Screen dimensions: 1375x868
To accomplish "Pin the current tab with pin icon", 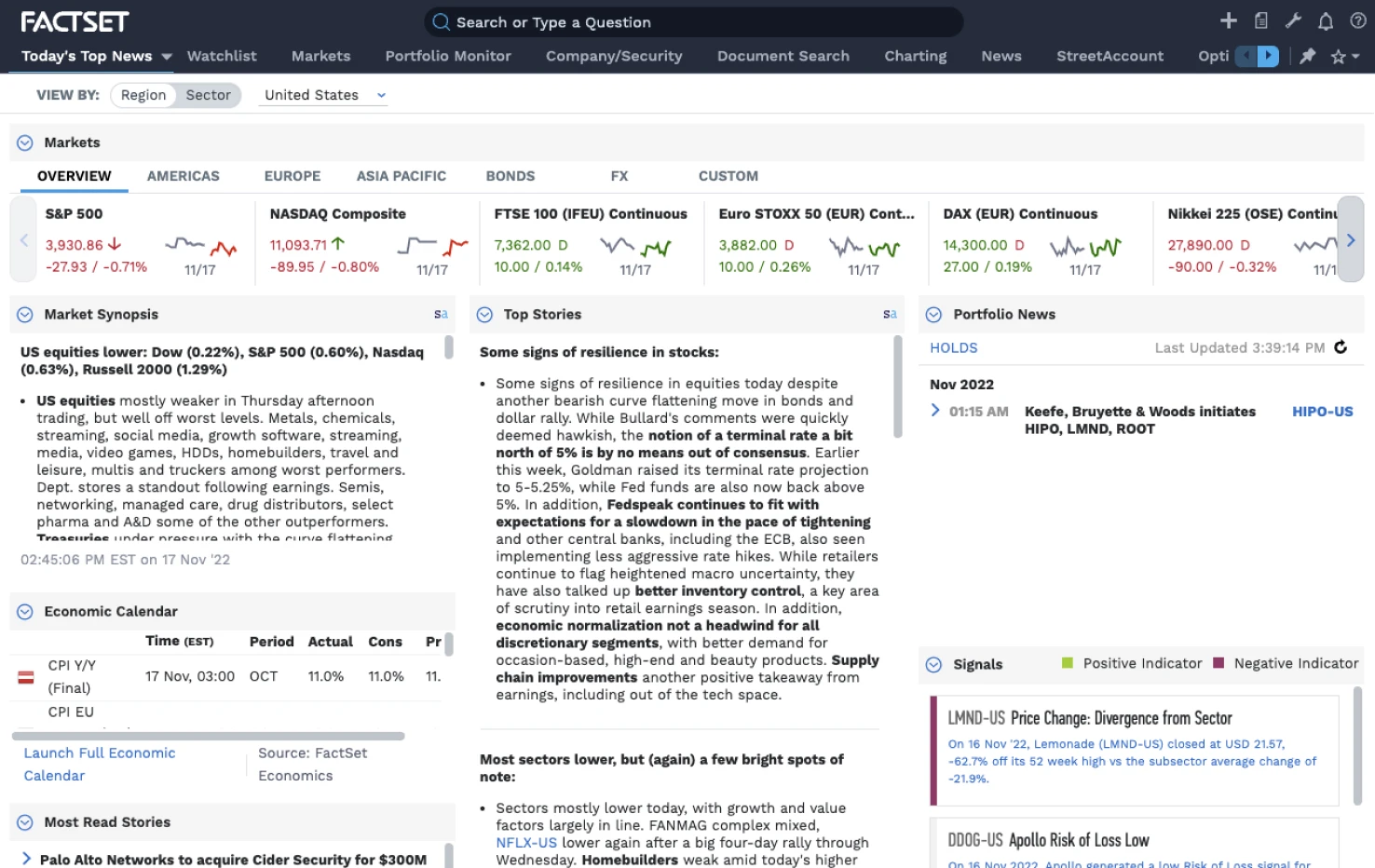I will [1308, 56].
